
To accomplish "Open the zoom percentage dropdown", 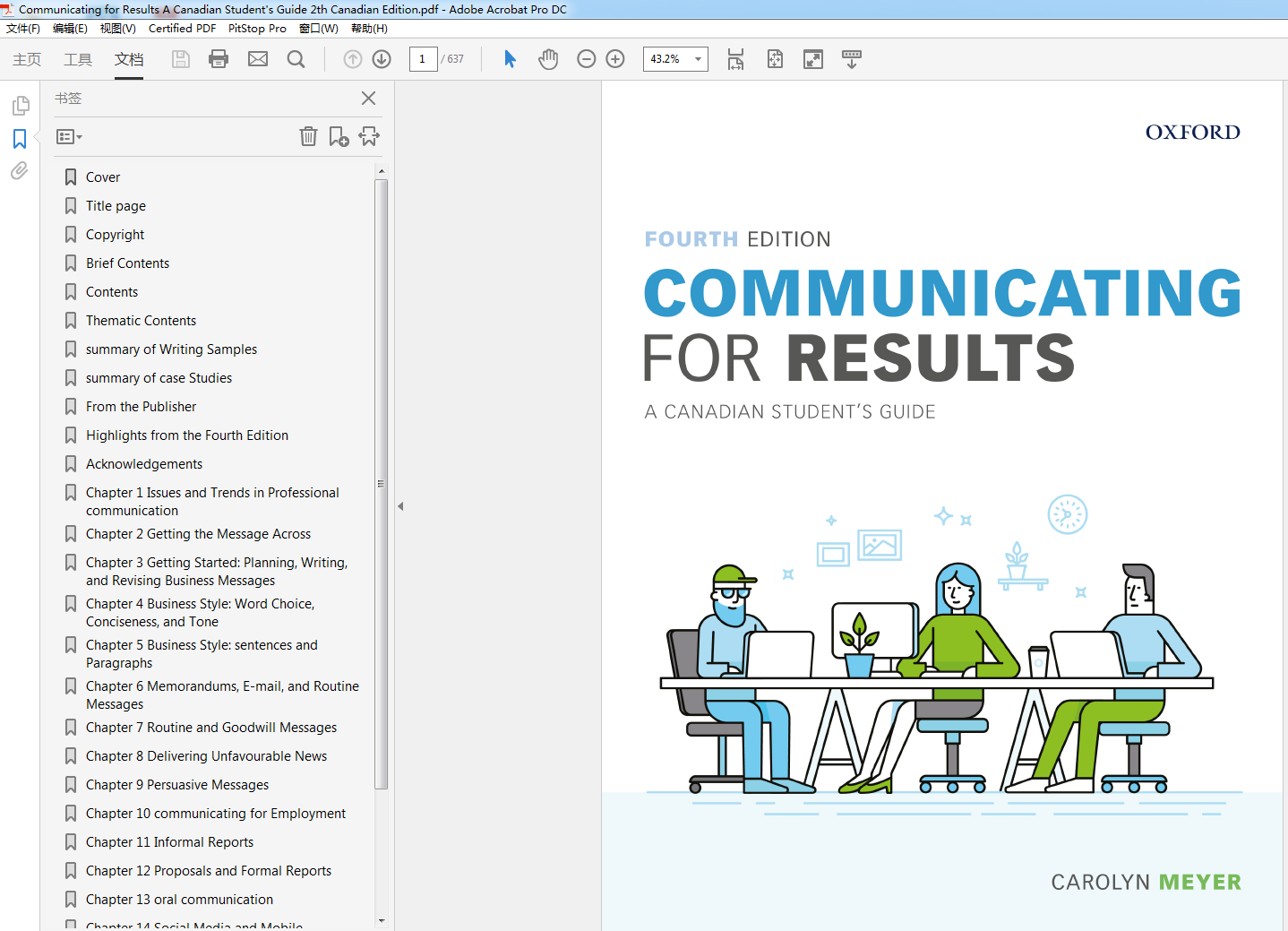I will [698, 59].
